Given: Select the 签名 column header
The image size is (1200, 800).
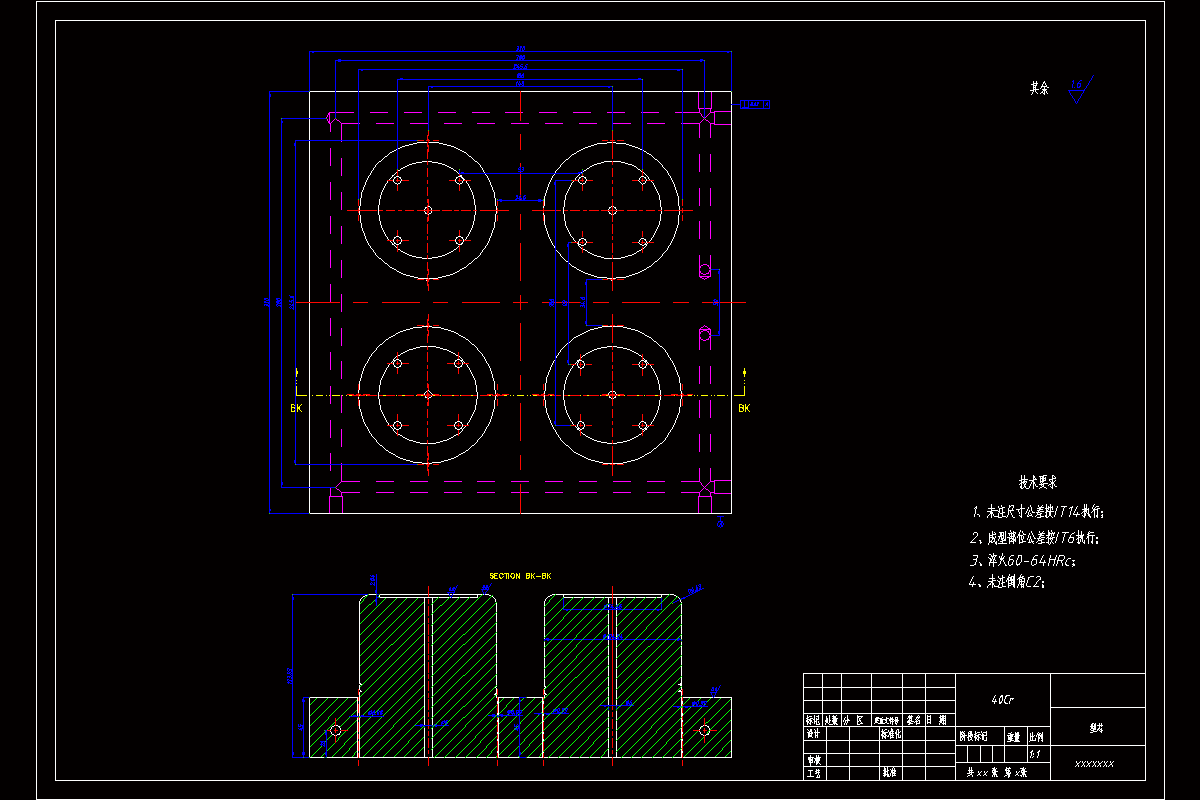Looking at the screenshot, I should pyautogui.click(x=914, y=720).
